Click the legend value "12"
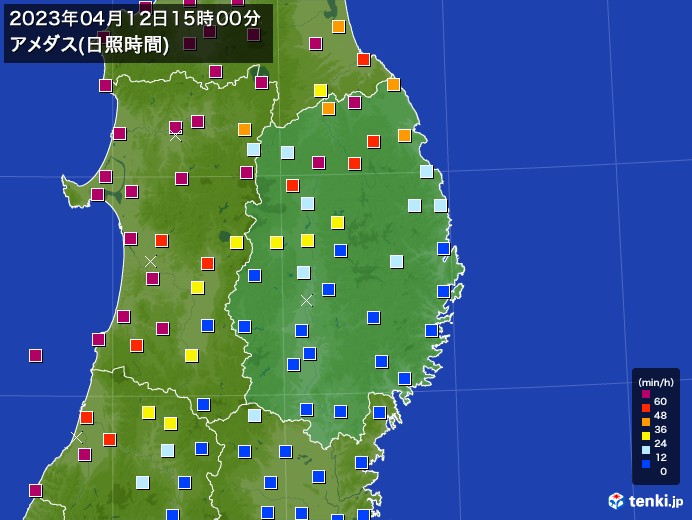 tap(660, 457)
